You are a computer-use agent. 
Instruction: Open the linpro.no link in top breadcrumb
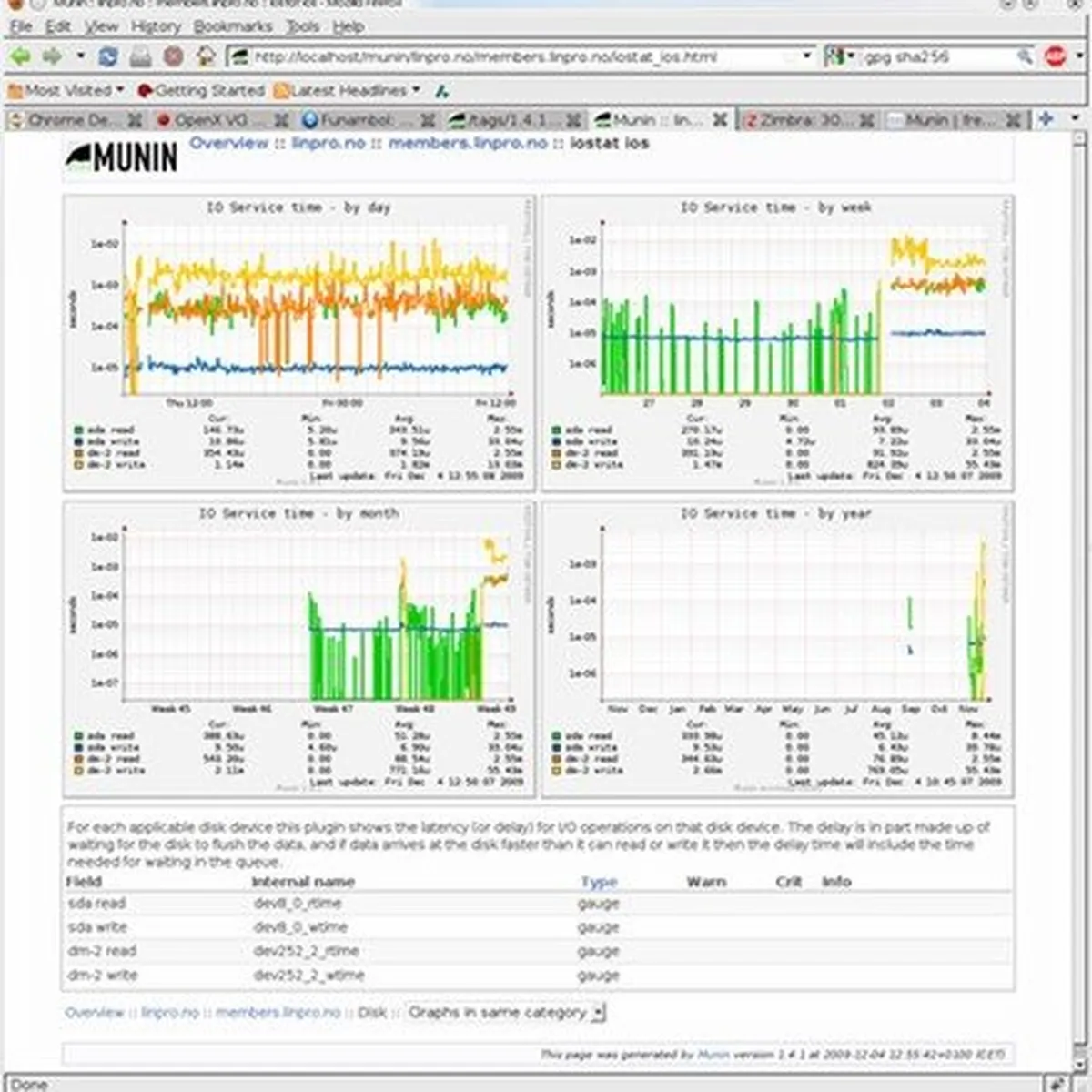click(x=329, y=143)
